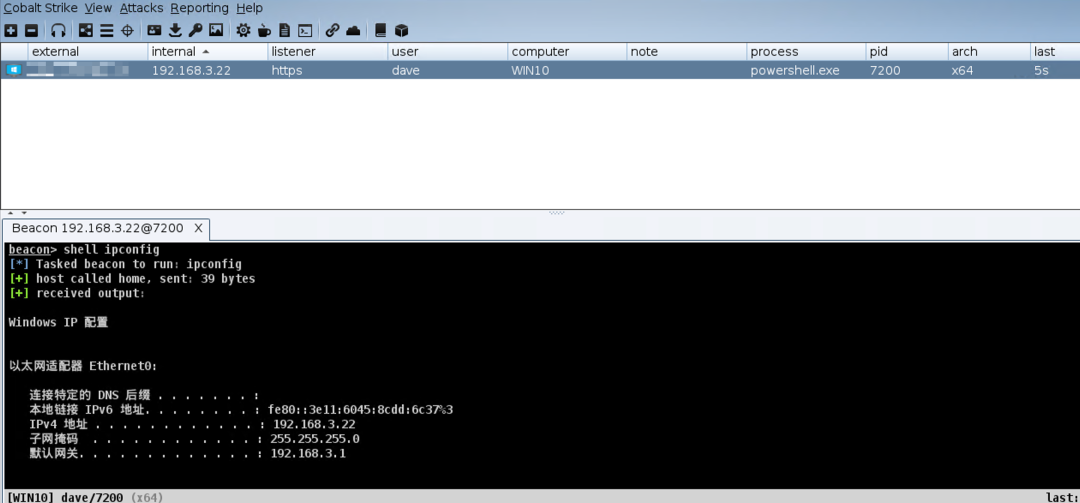Open the Cobalt Strike menu
The image size is (1080, 503).
41,8
